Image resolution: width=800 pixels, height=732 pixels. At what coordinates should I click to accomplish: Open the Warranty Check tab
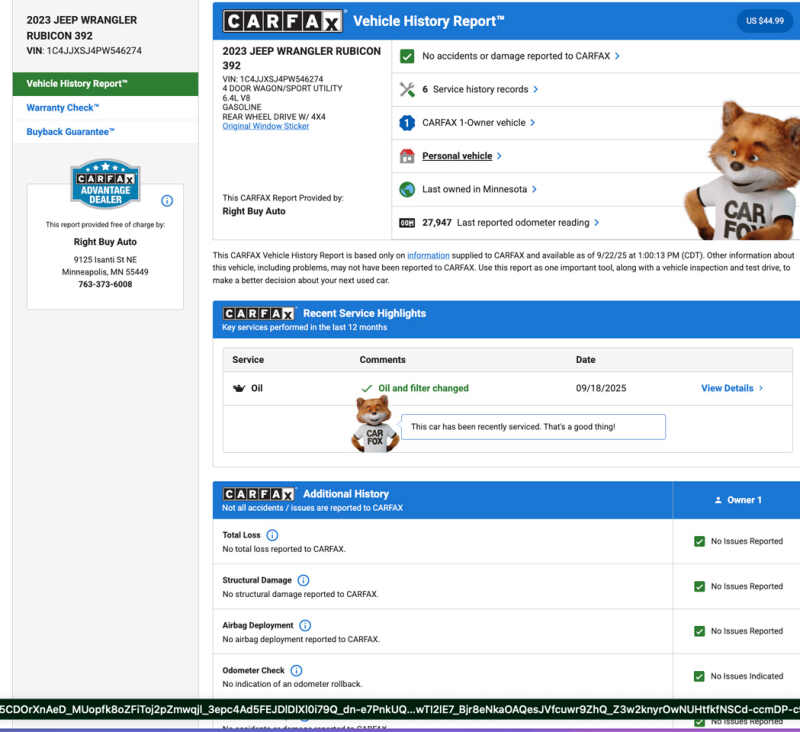pos(63,108)
